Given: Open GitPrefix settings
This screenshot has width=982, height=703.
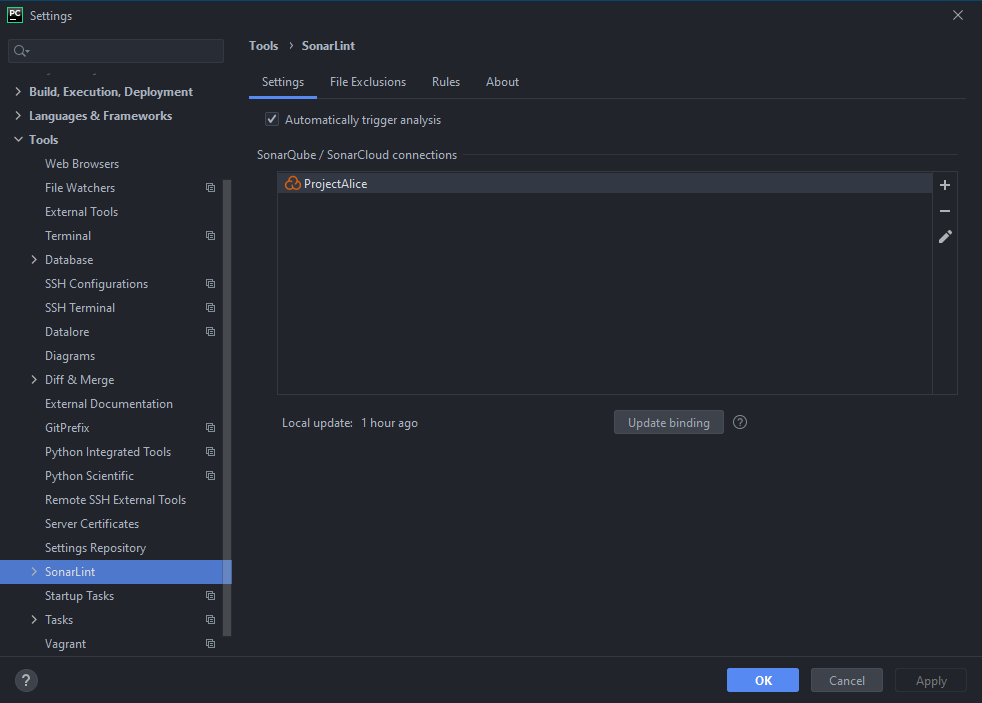Looking at the screenshot, I should [x=67, y=428].
